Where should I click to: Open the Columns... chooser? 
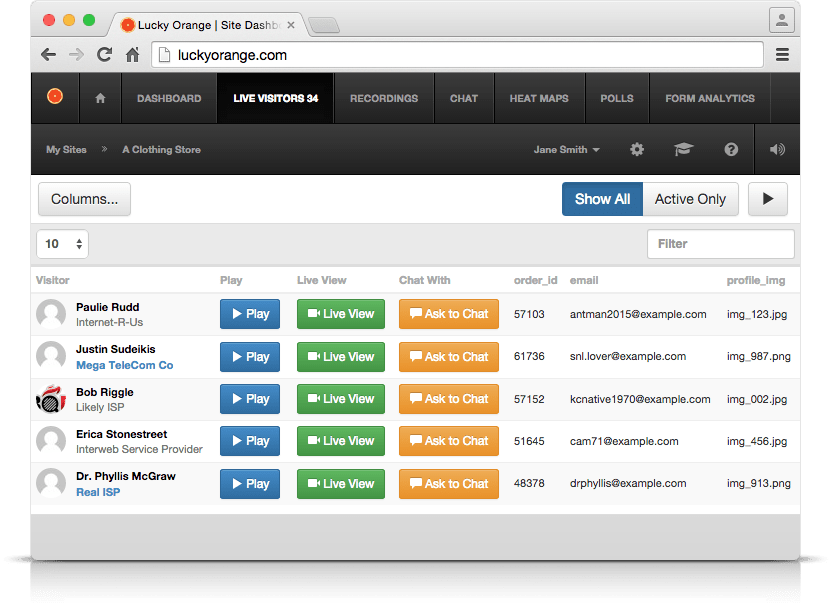[x=84, y=199]
